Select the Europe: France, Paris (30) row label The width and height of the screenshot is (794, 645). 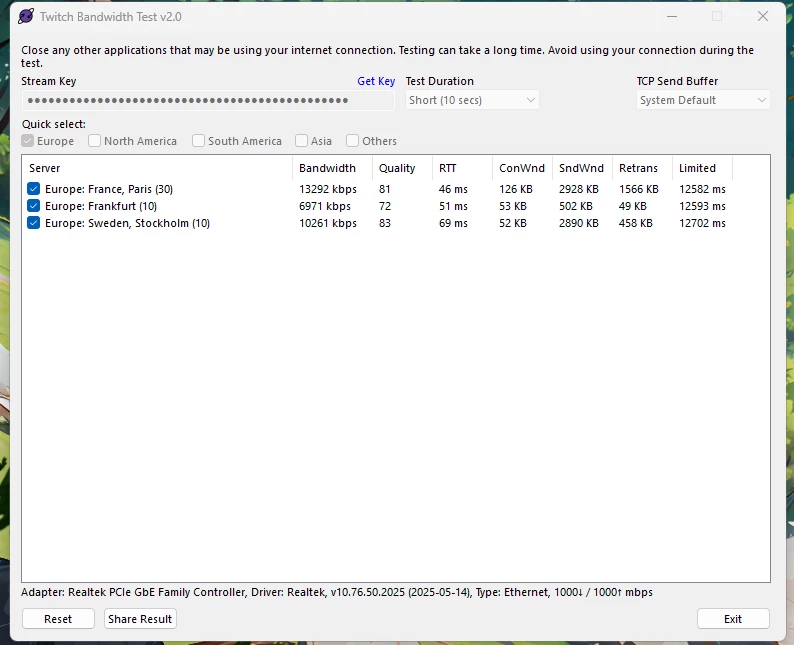click(109, 189)
